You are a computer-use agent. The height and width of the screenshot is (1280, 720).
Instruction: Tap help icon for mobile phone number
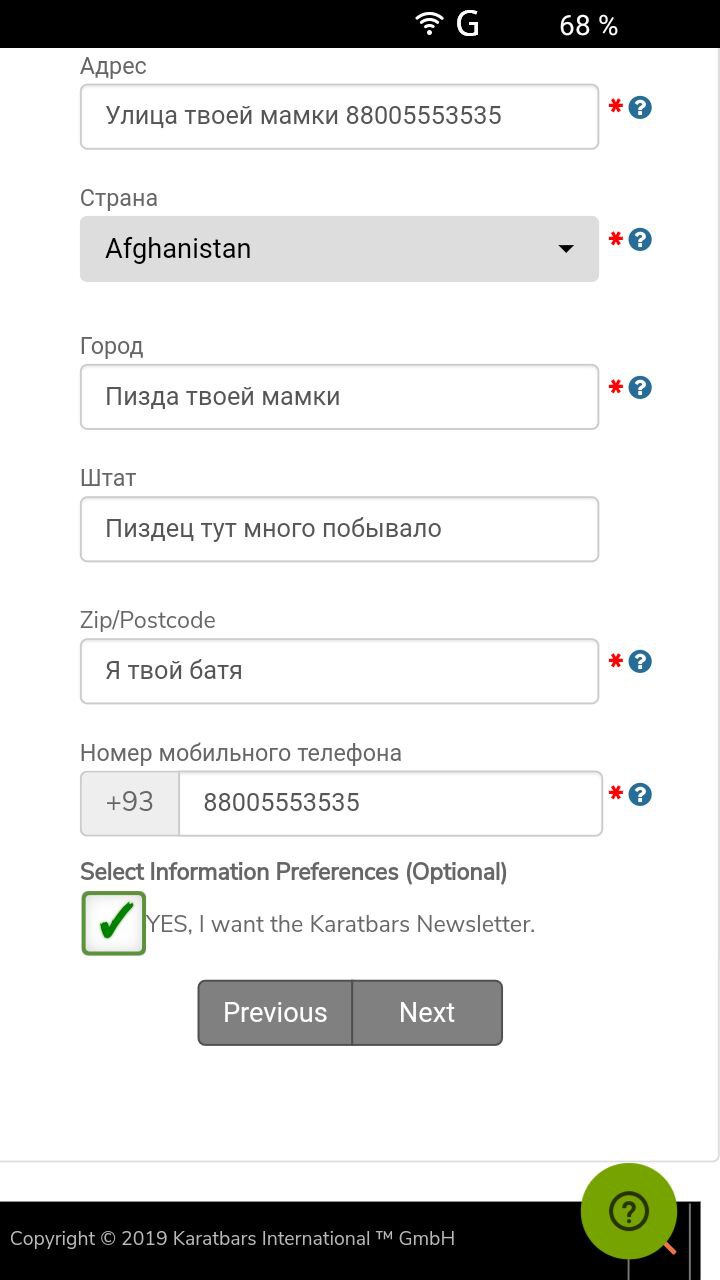tap(641, 794)
